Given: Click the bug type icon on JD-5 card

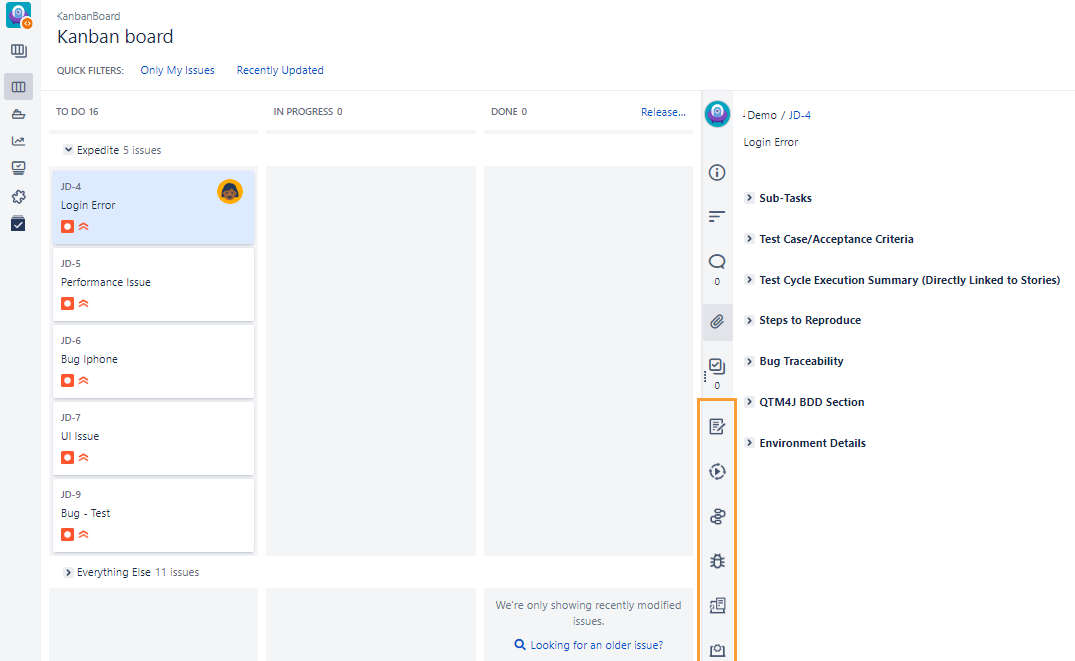Looking at the screenshot, I should [x=67, y=303].
